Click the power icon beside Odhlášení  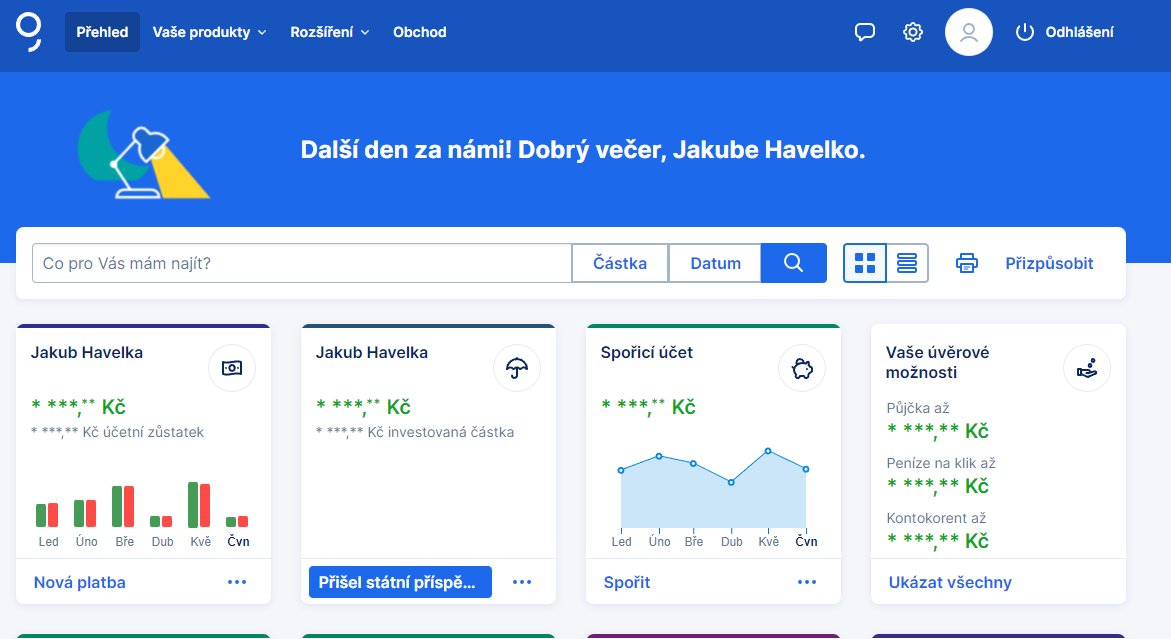(1025, 32)
